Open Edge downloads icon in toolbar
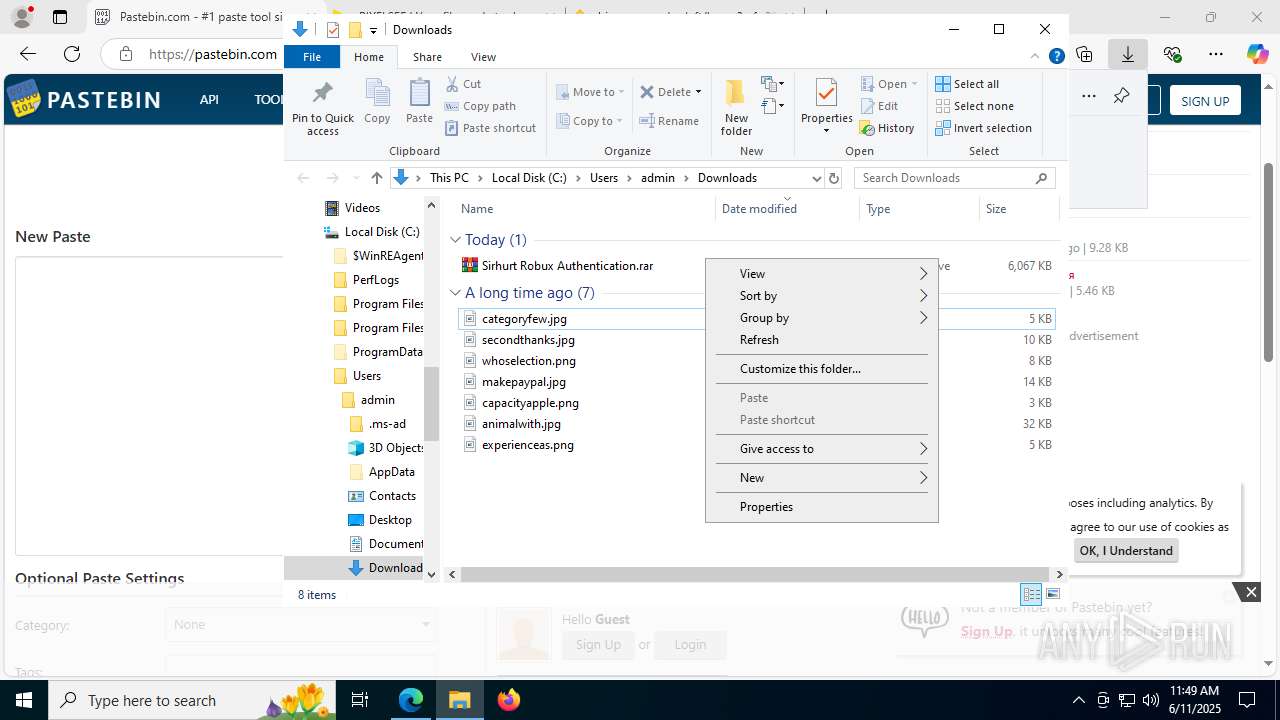 tap(1127, 54)
